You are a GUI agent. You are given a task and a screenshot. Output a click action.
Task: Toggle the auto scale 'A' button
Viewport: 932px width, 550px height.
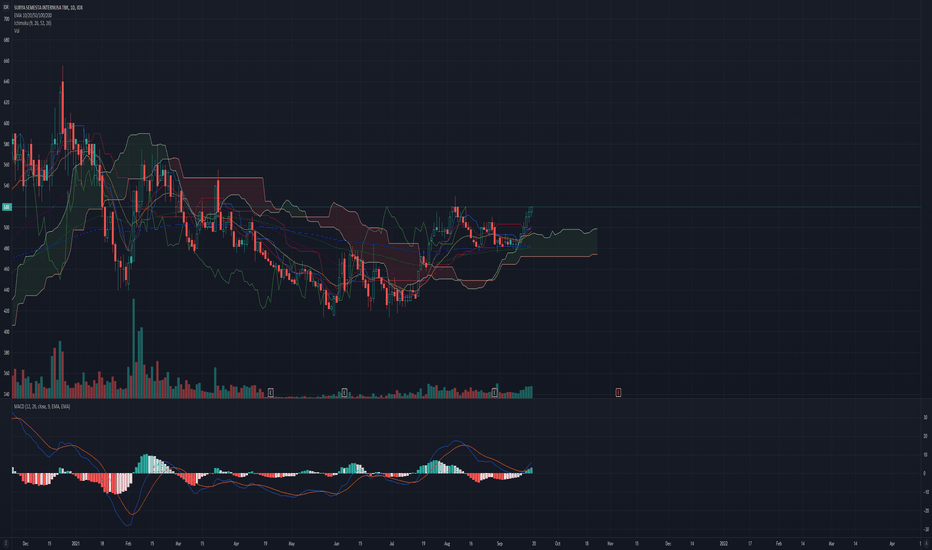pos(926,543)
